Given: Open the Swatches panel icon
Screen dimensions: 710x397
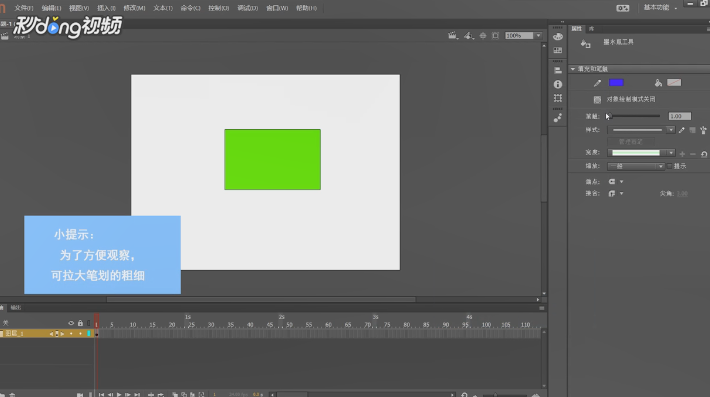Looking at the screenshot, I should (558, 50).
